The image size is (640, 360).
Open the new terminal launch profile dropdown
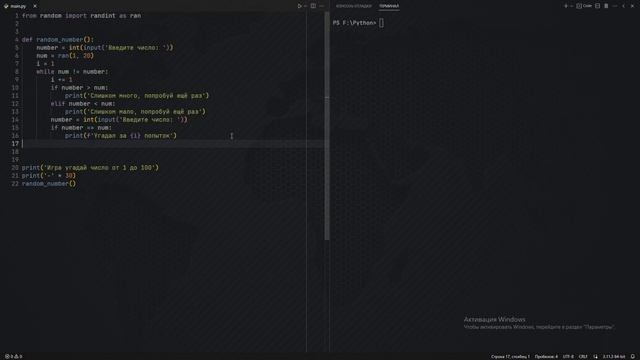tap(572, 6)
